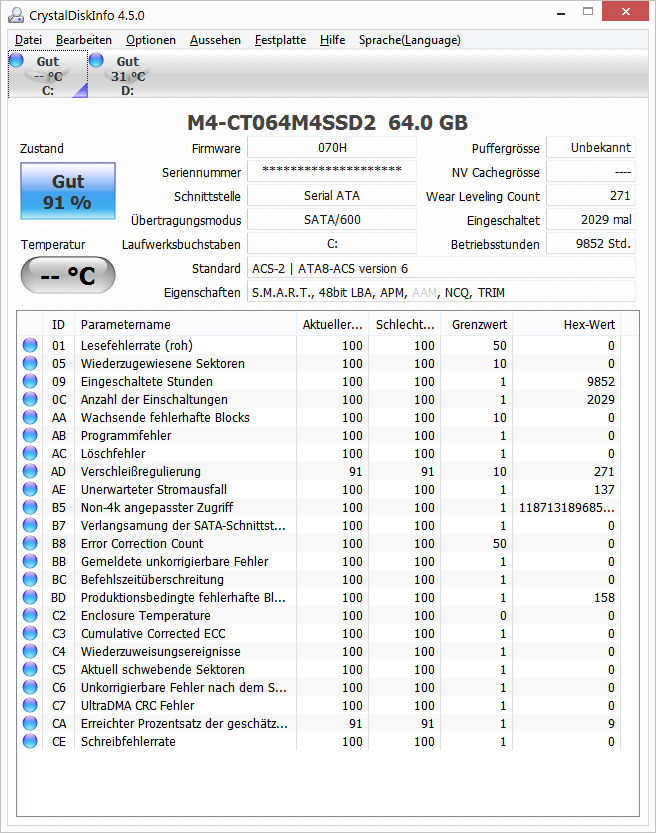Screen dimensions: 656x833
Task: Select the Unkorrigierbare Fehler nach dem S... row
Action: 319,687
